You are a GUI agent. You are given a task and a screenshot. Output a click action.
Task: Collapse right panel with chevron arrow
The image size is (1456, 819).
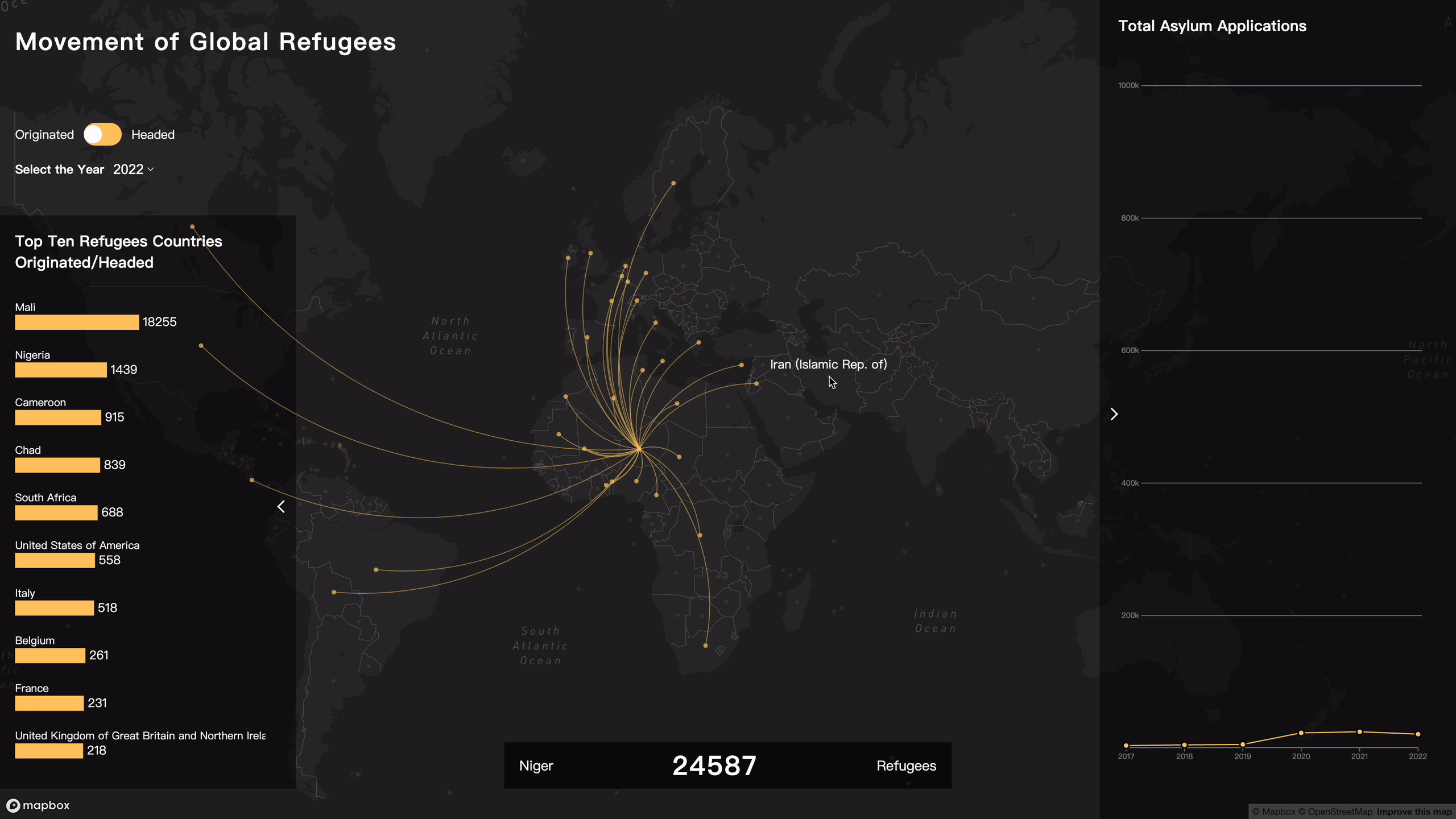pos(1114,414)
